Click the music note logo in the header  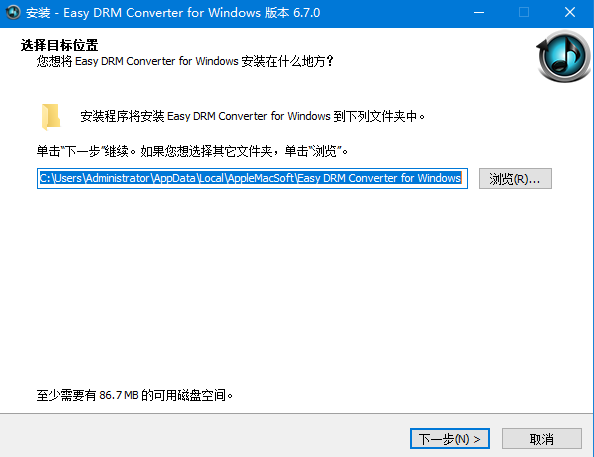564,56
